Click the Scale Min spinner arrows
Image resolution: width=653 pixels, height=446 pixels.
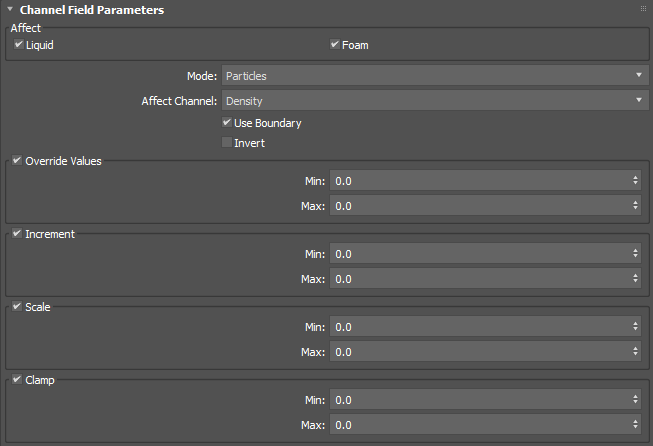point(636,327)
